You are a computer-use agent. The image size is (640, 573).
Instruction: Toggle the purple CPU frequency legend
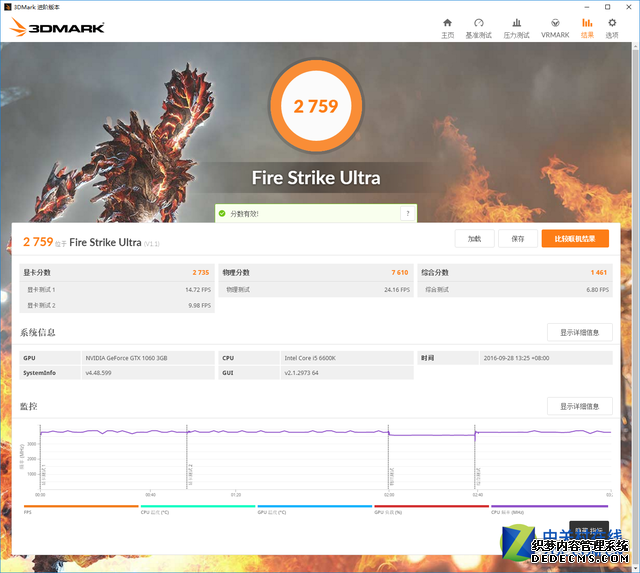tap(549, 509)
